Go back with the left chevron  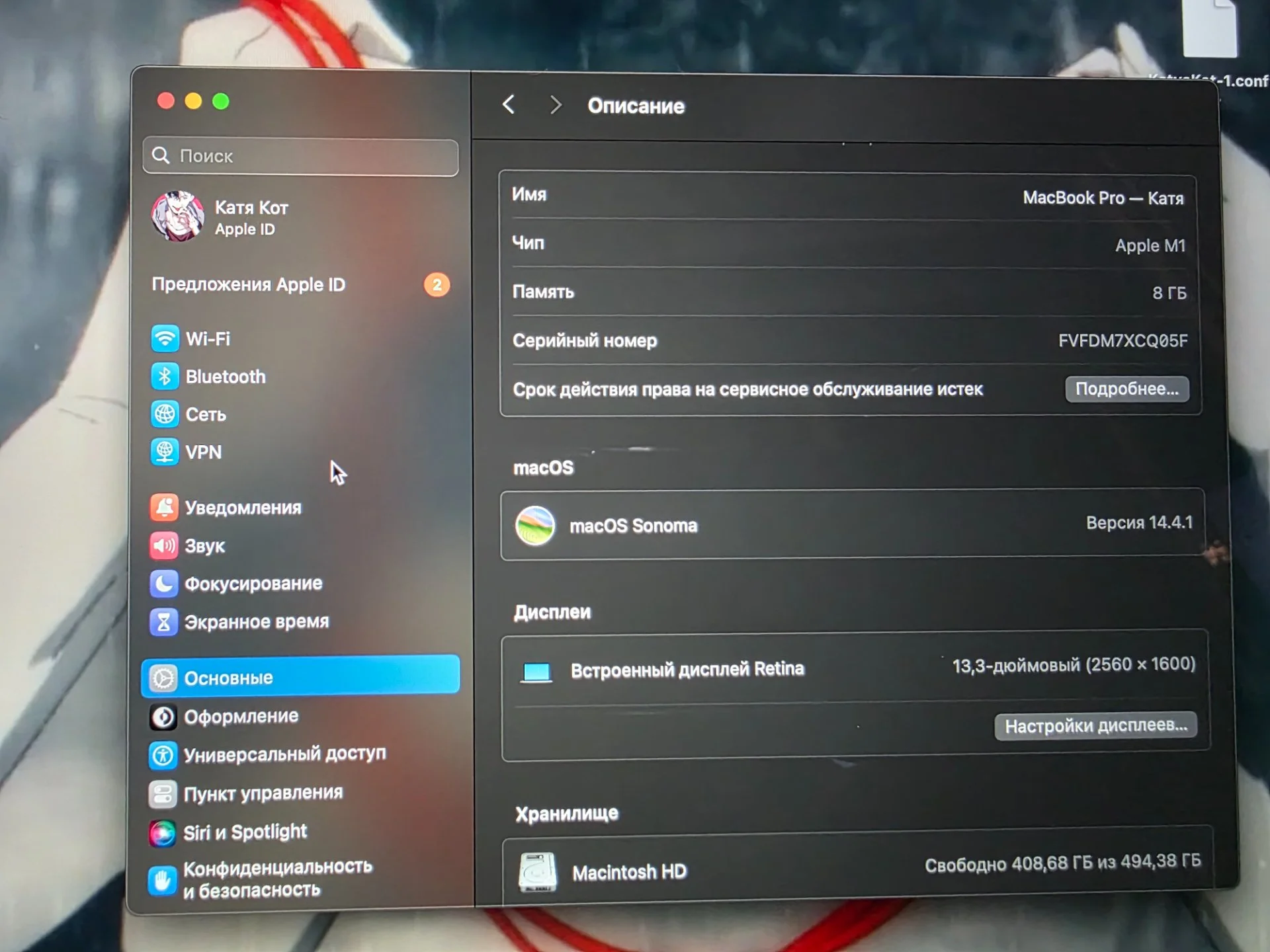point(509,104)
